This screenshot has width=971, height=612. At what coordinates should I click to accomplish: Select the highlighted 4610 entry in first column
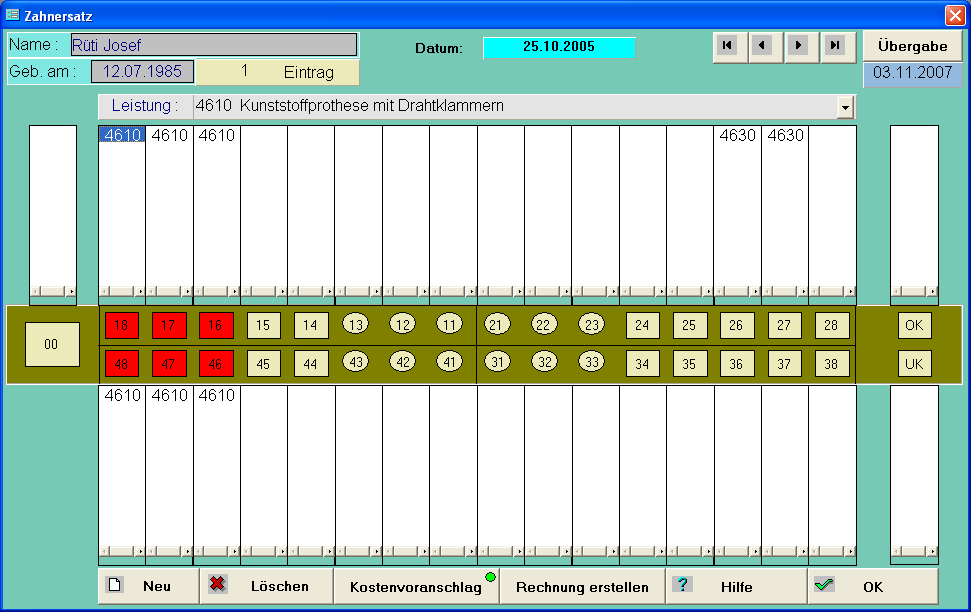point(122,135)
